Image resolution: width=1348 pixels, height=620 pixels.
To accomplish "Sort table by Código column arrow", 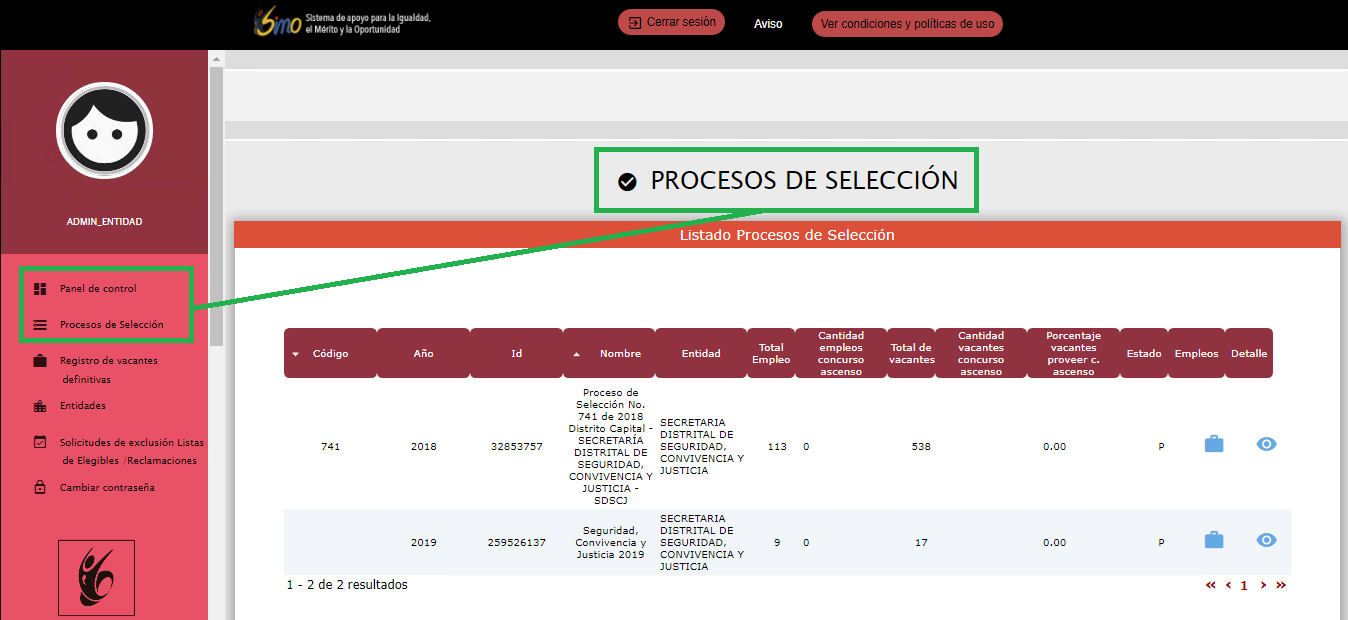I will click(x=295, y=354).
